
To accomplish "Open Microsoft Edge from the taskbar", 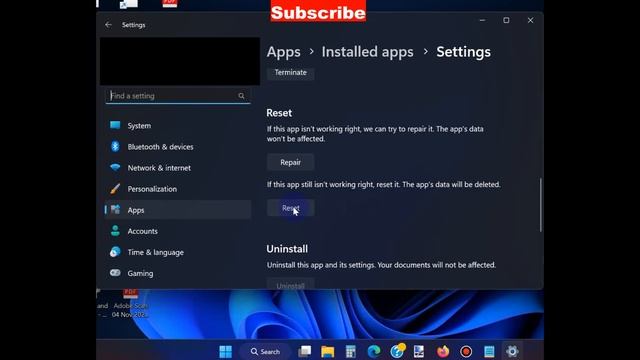I will (374, 351).
